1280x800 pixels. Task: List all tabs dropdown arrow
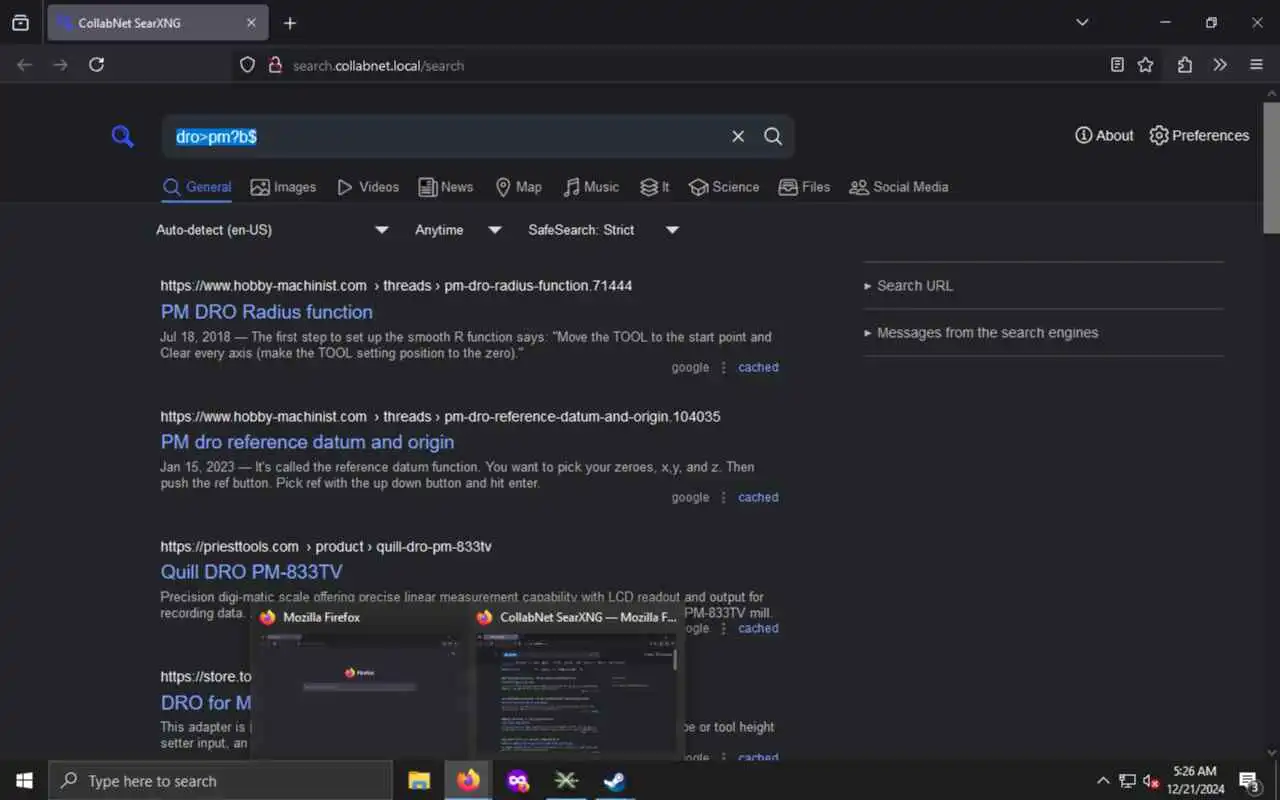[1082, 22]
